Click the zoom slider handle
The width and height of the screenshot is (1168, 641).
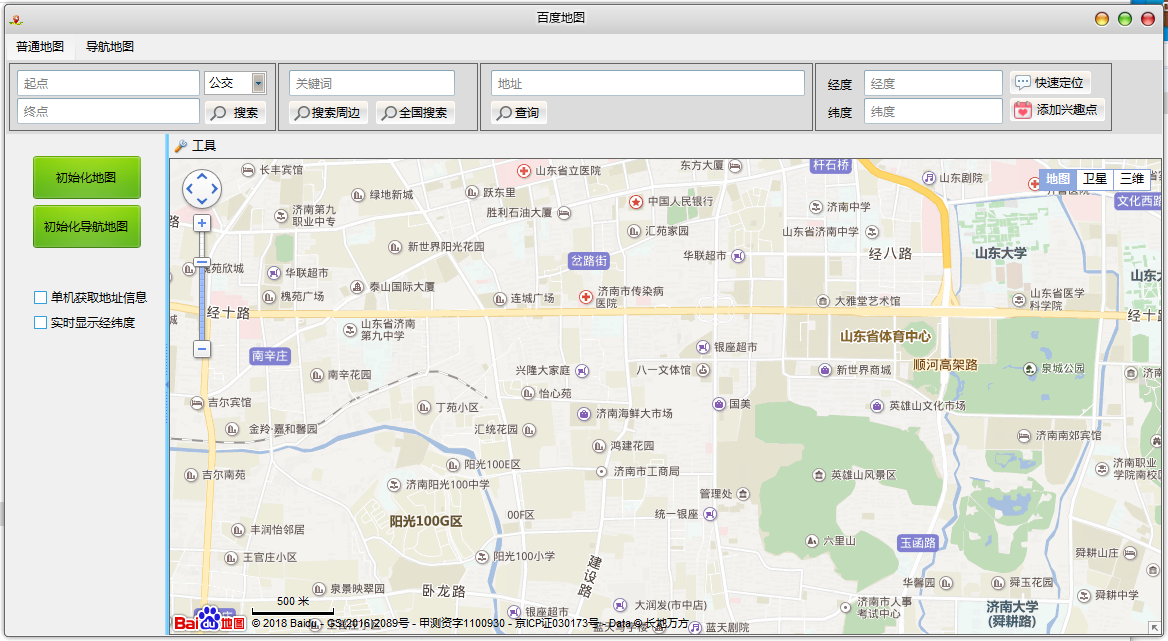(202, 262)
